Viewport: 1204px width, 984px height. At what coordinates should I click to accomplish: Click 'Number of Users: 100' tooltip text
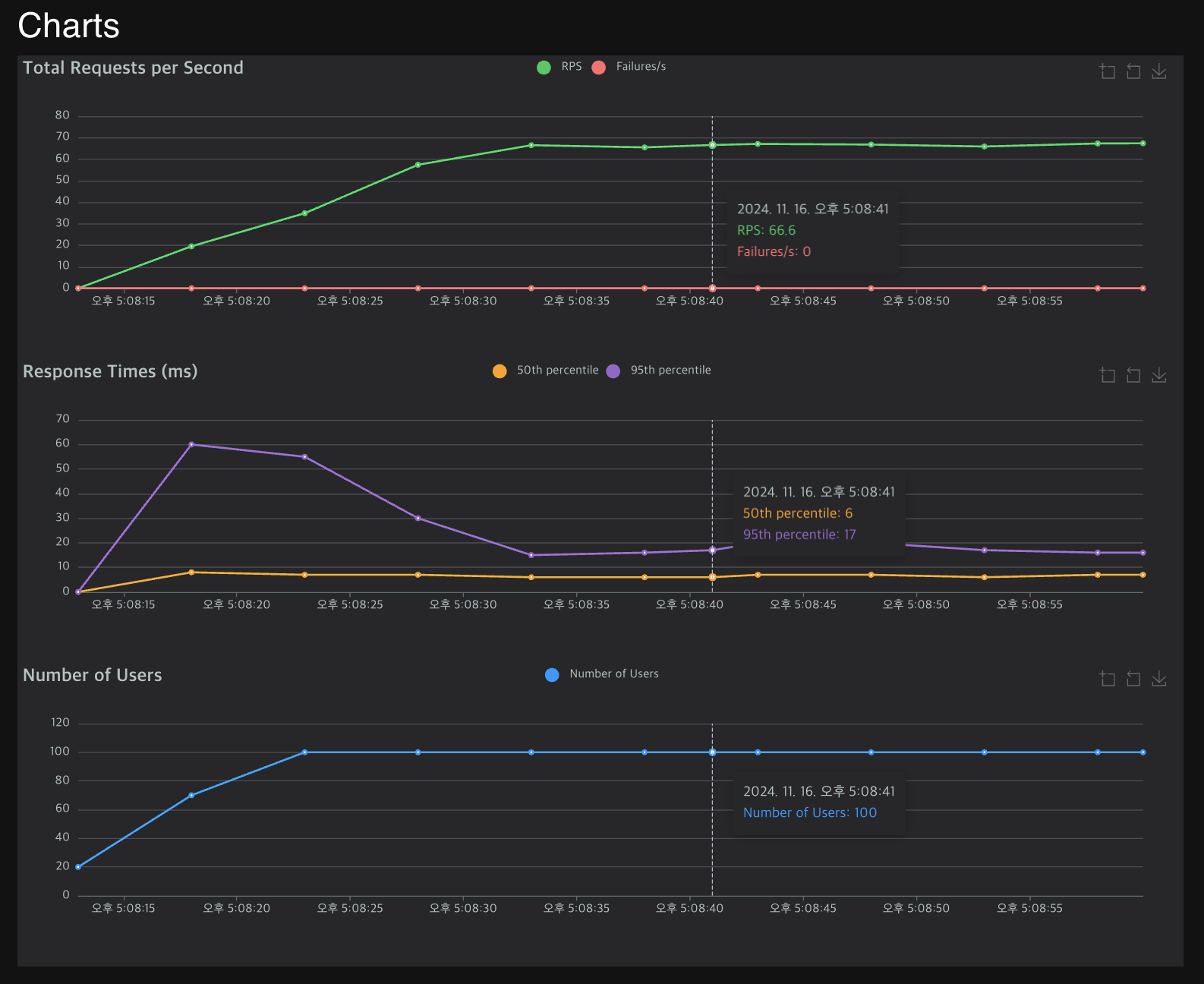click(x=810, y=812)
